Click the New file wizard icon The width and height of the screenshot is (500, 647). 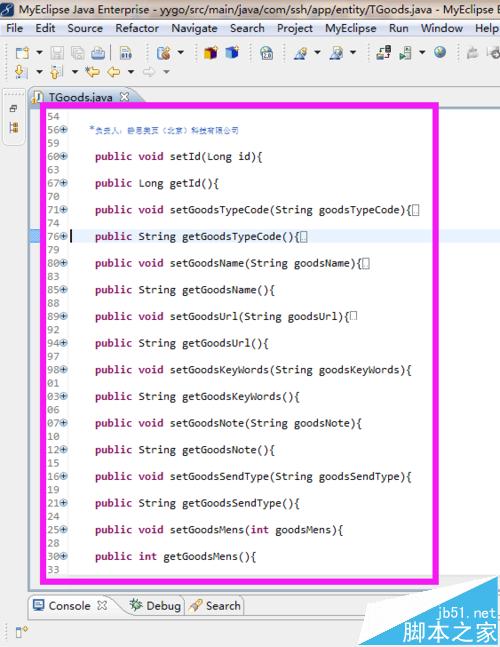pyautogui.click(x=22, y=53)
